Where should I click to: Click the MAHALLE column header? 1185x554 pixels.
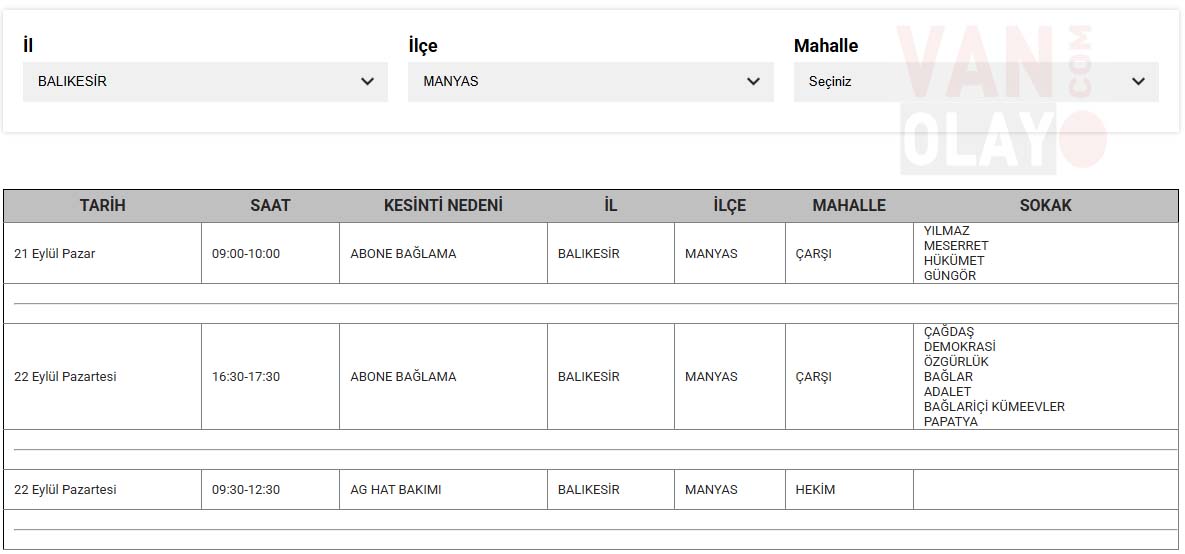click(849, 206)
